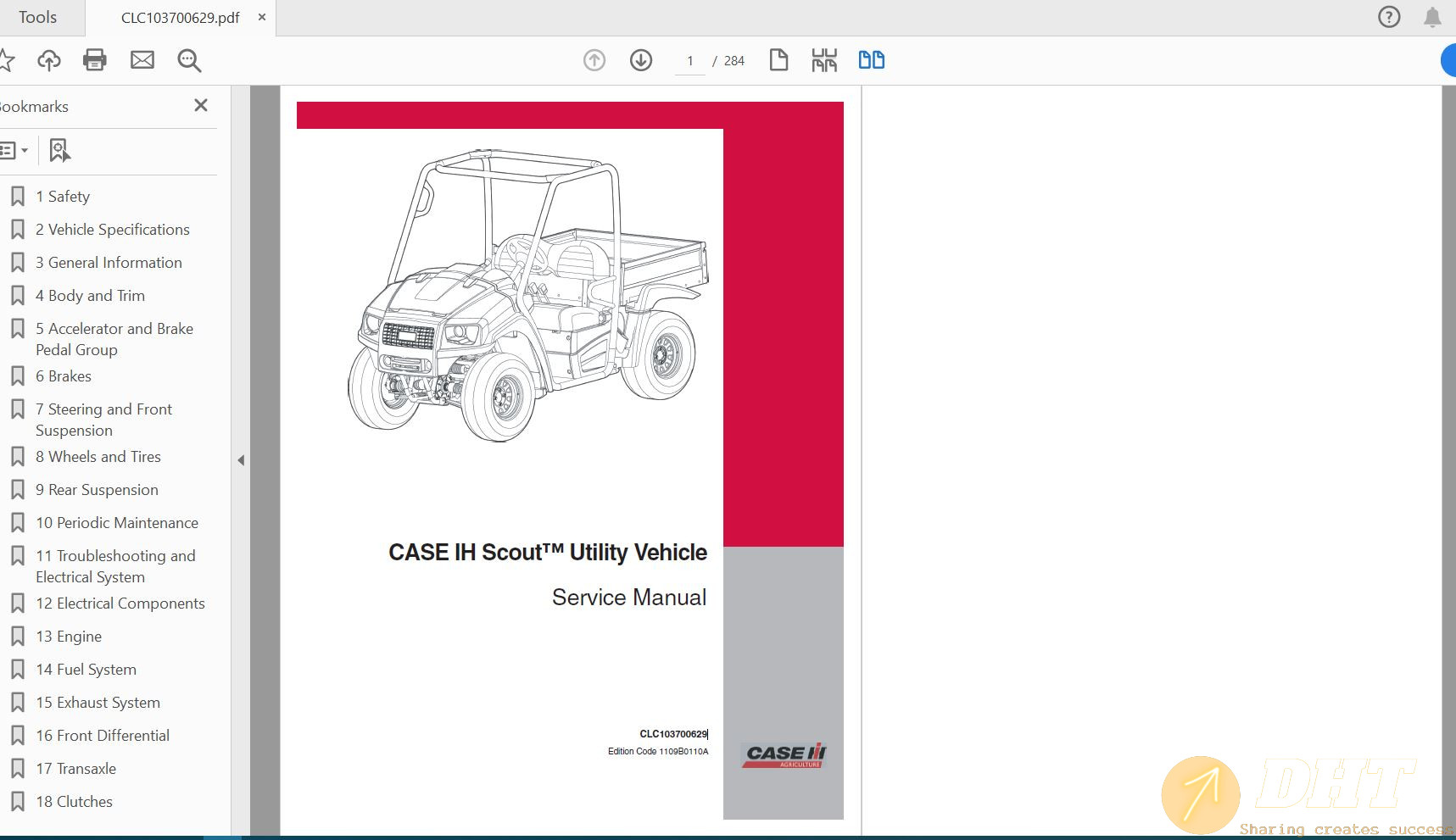Switch to single page view mode
The height and width of the screenshot is (840, 1456).
(x=778, y=60)
